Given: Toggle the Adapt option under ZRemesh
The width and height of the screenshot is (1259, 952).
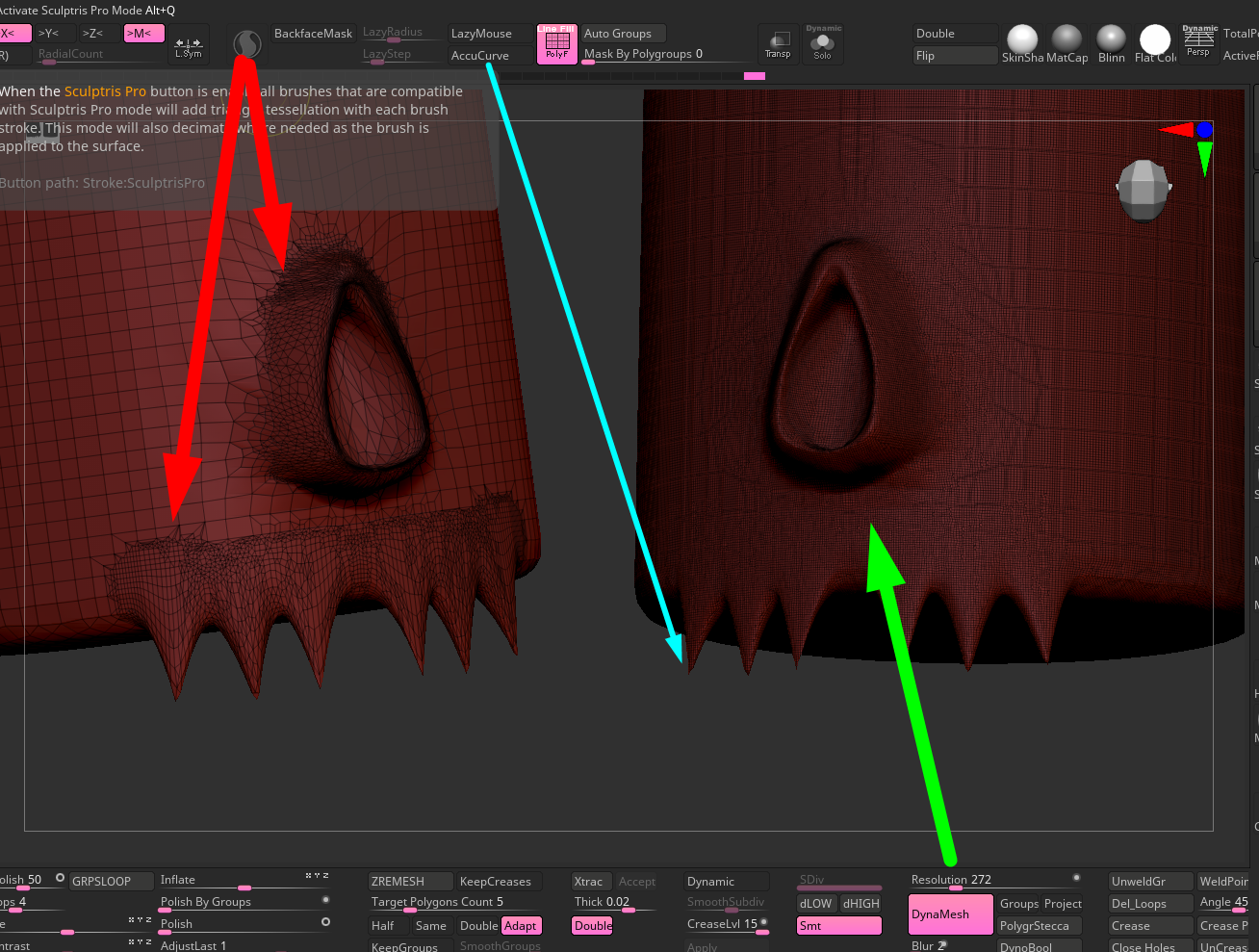Looking at the screenshot, I should coord(521,926).
